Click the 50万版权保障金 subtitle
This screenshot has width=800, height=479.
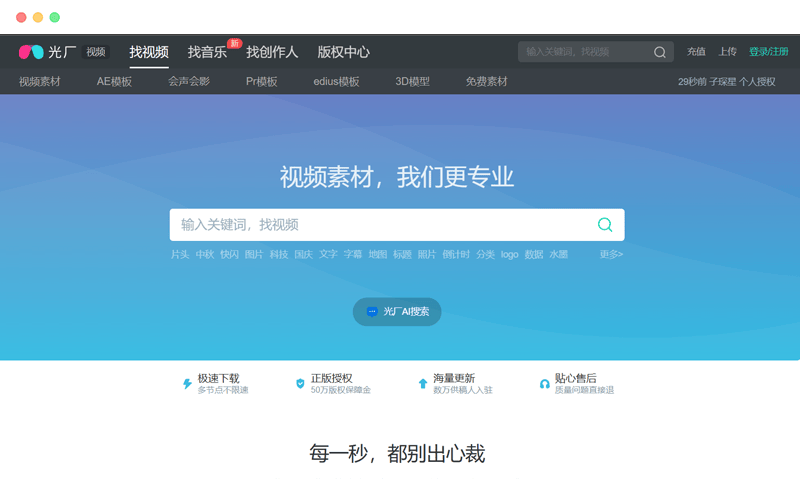tap(341, 390)
